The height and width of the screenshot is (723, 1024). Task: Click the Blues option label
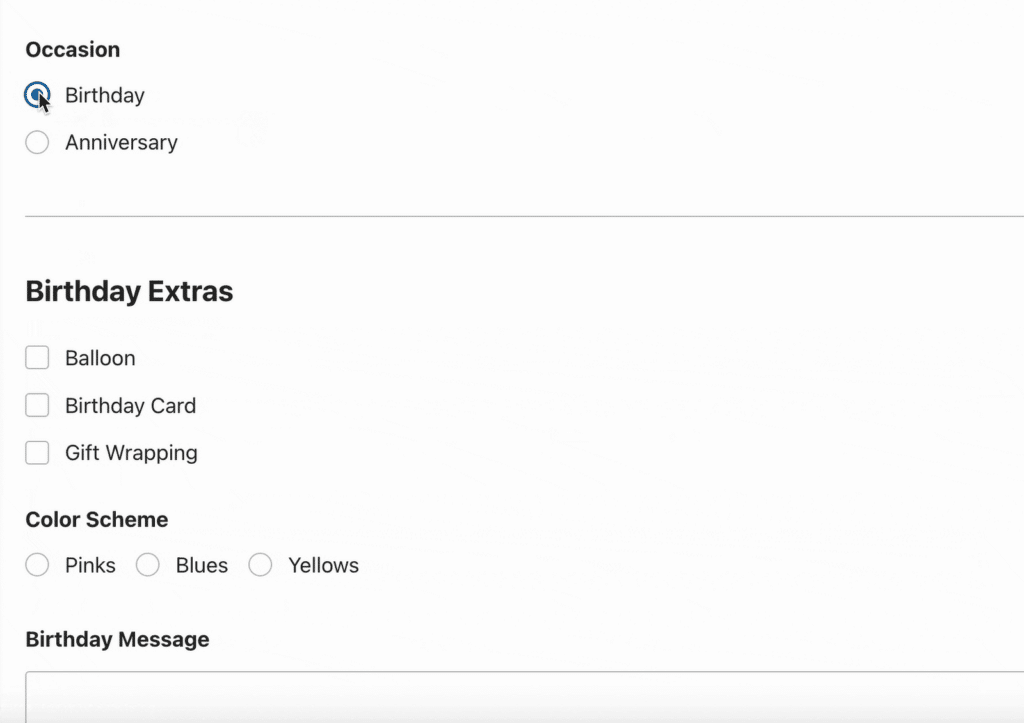[202, 566]
